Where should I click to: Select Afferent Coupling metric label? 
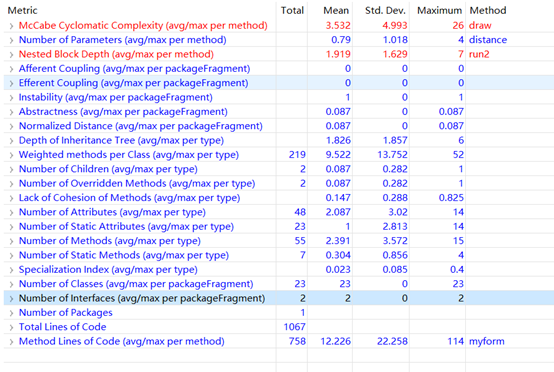(x=134, y=68)
